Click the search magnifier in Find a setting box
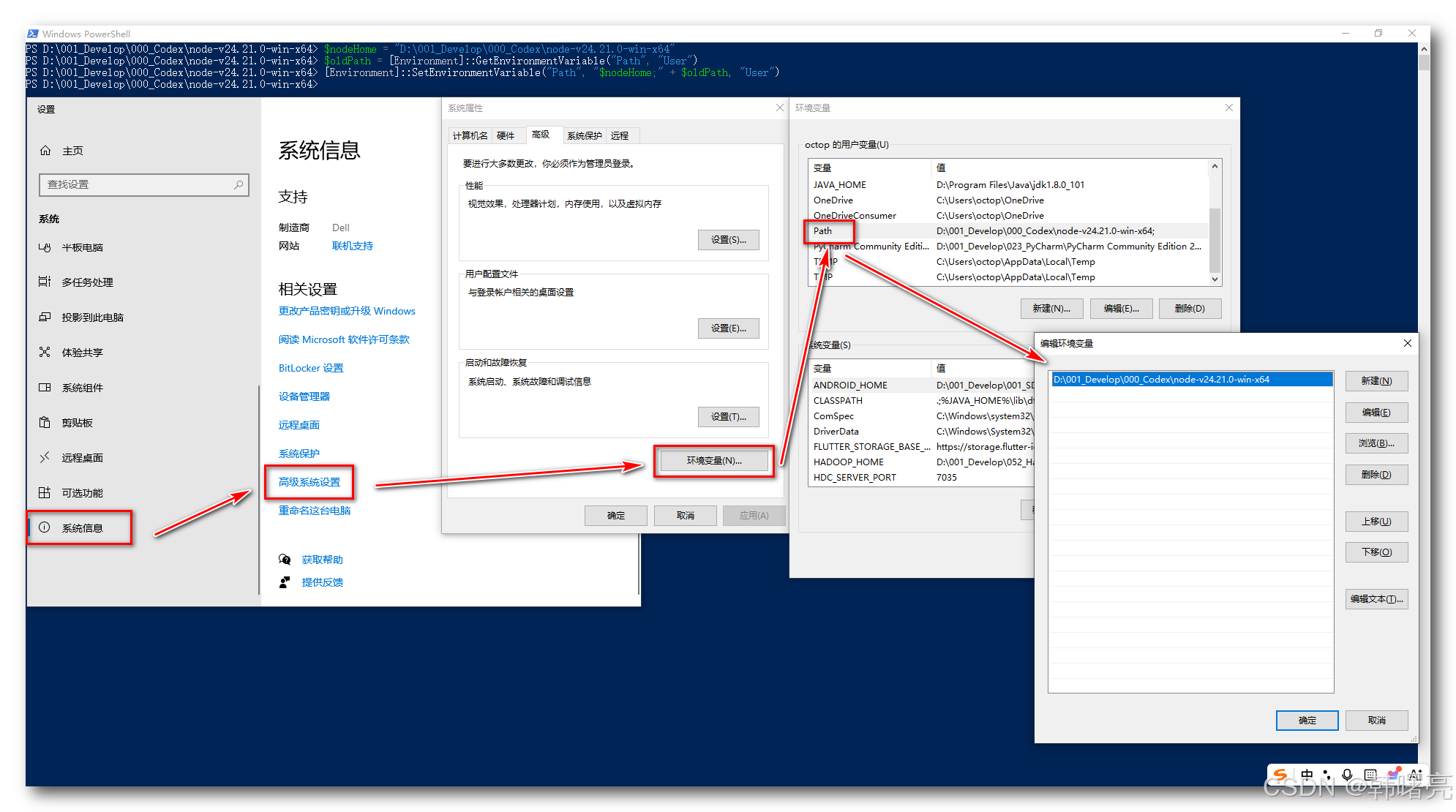The image size is (1456, 812). pyautogui.click(x=239, y=185)
